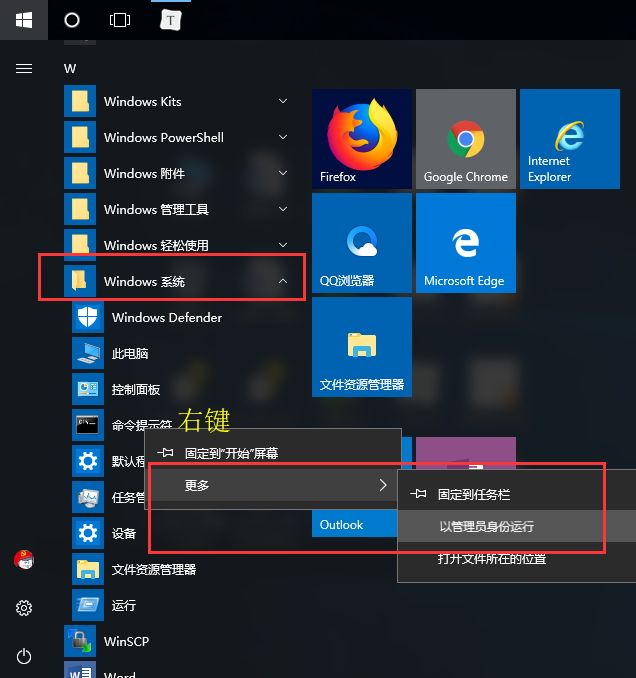
Task: Expand the Windows 轻松使用 folder chevron
Action: (283, 245)
